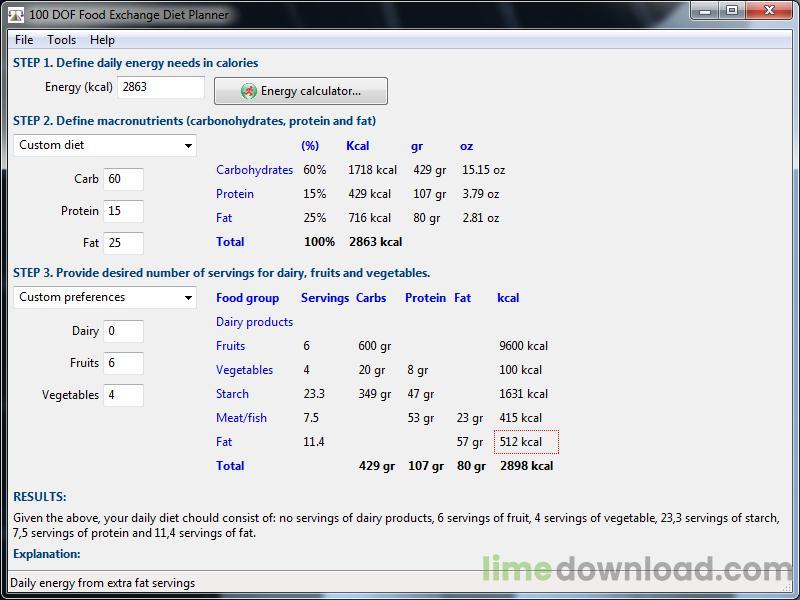
Task: Open the Tools menu
Action: (61, 40)
